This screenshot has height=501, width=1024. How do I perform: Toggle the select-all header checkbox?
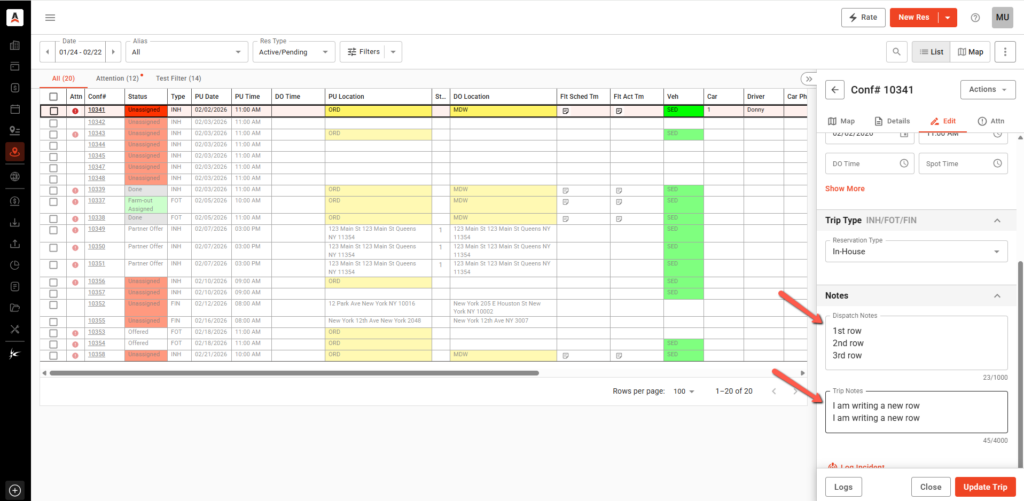click(54, 97)
